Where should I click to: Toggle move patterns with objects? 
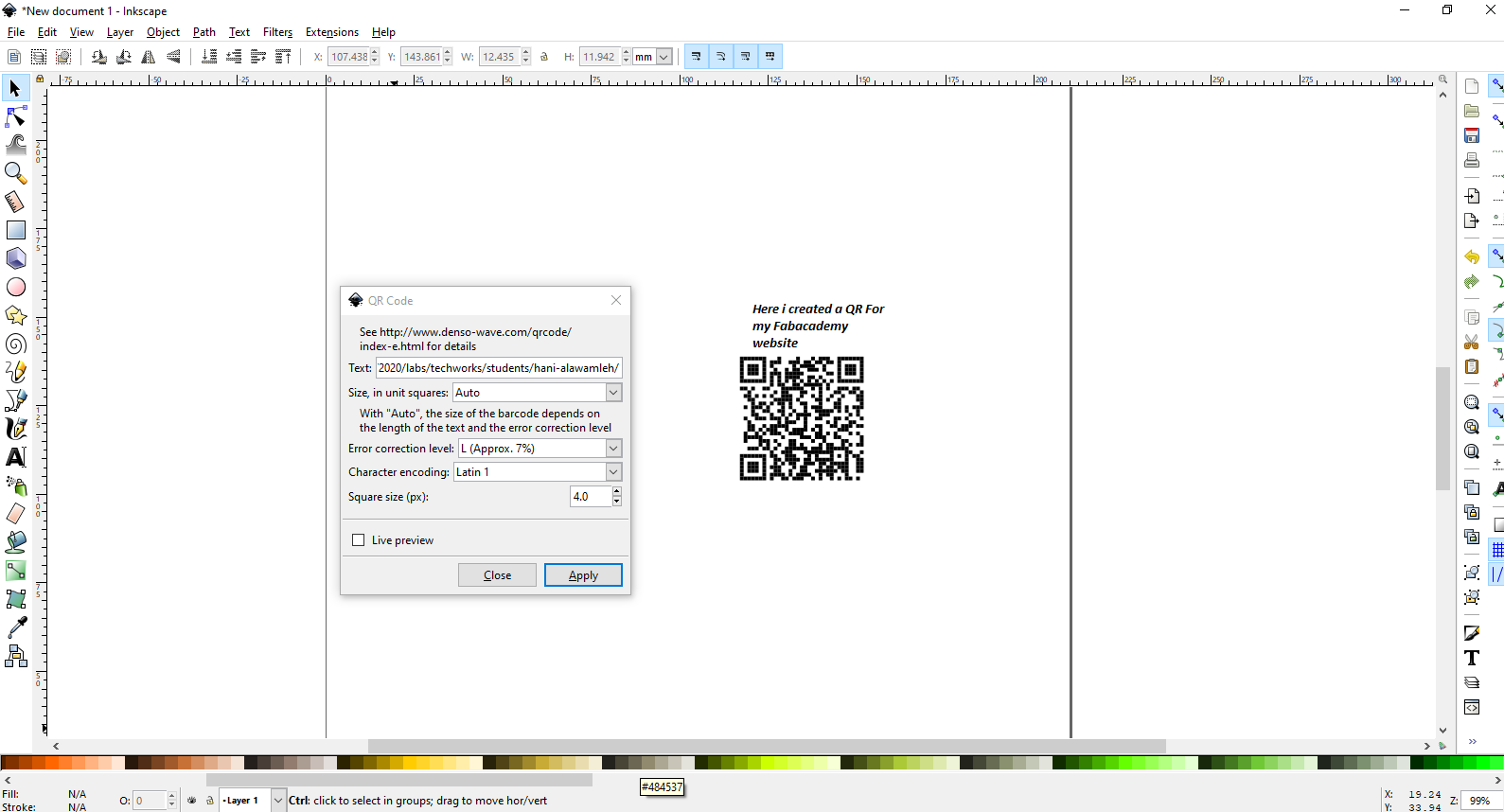(x=770, y=57)
